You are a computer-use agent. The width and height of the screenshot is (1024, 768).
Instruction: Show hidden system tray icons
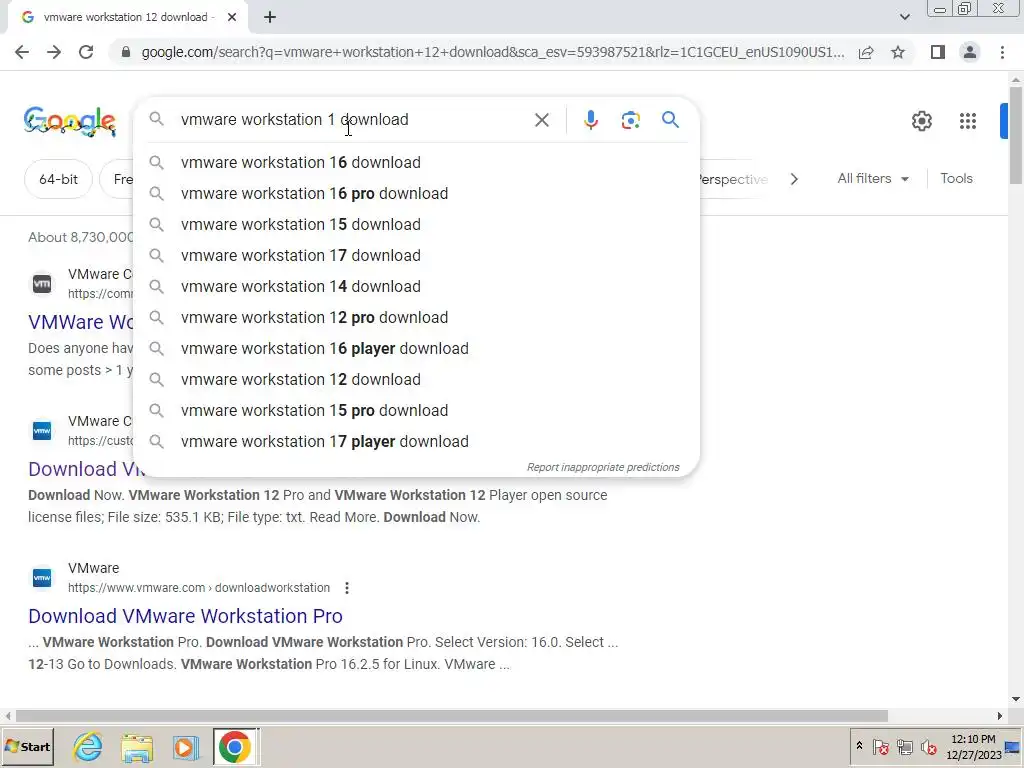859,746
